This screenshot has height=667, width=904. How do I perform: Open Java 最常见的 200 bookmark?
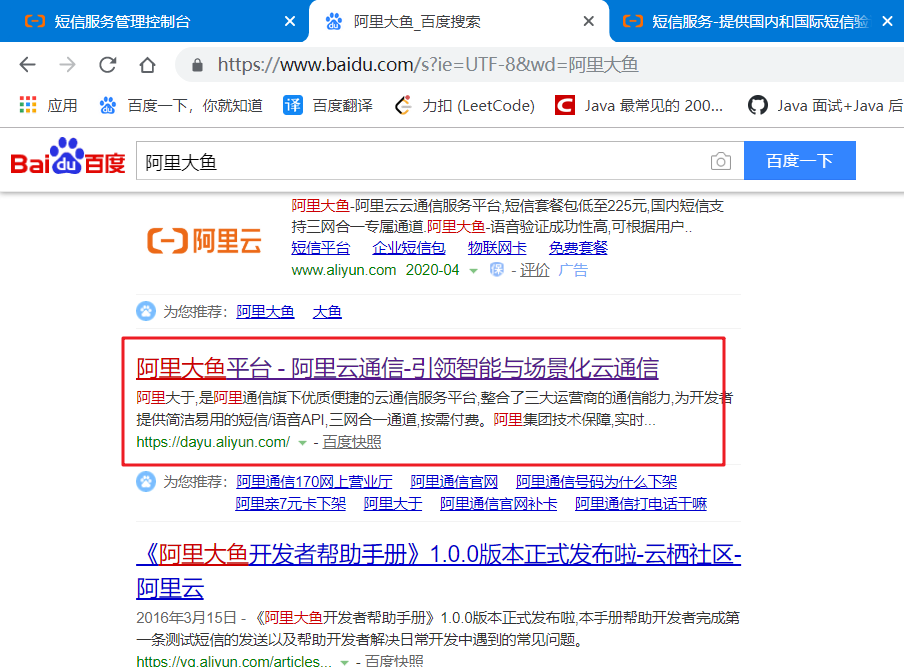point(639,105)
